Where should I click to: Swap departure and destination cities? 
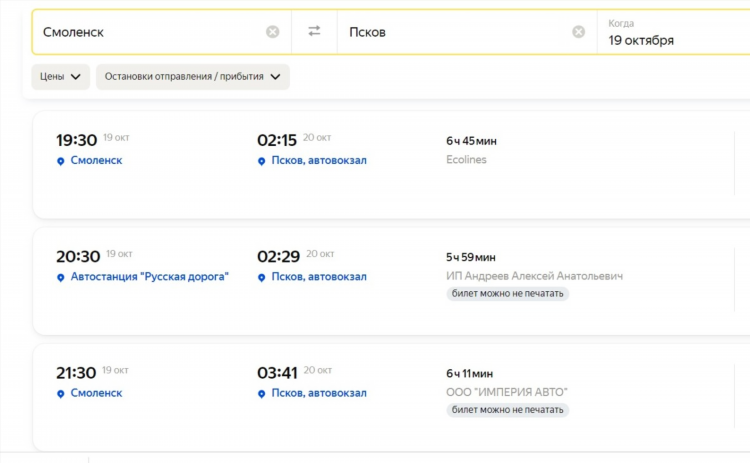click(x=314, y=31)
